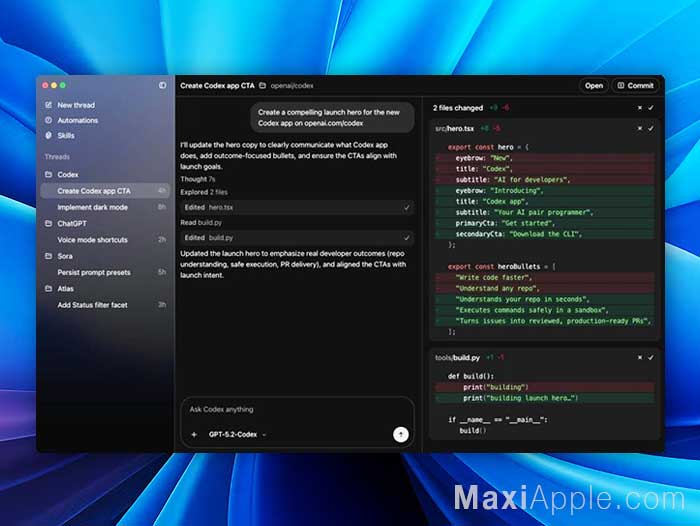Click the Read build.py line

pyautogui.click(x=201, y=222)
